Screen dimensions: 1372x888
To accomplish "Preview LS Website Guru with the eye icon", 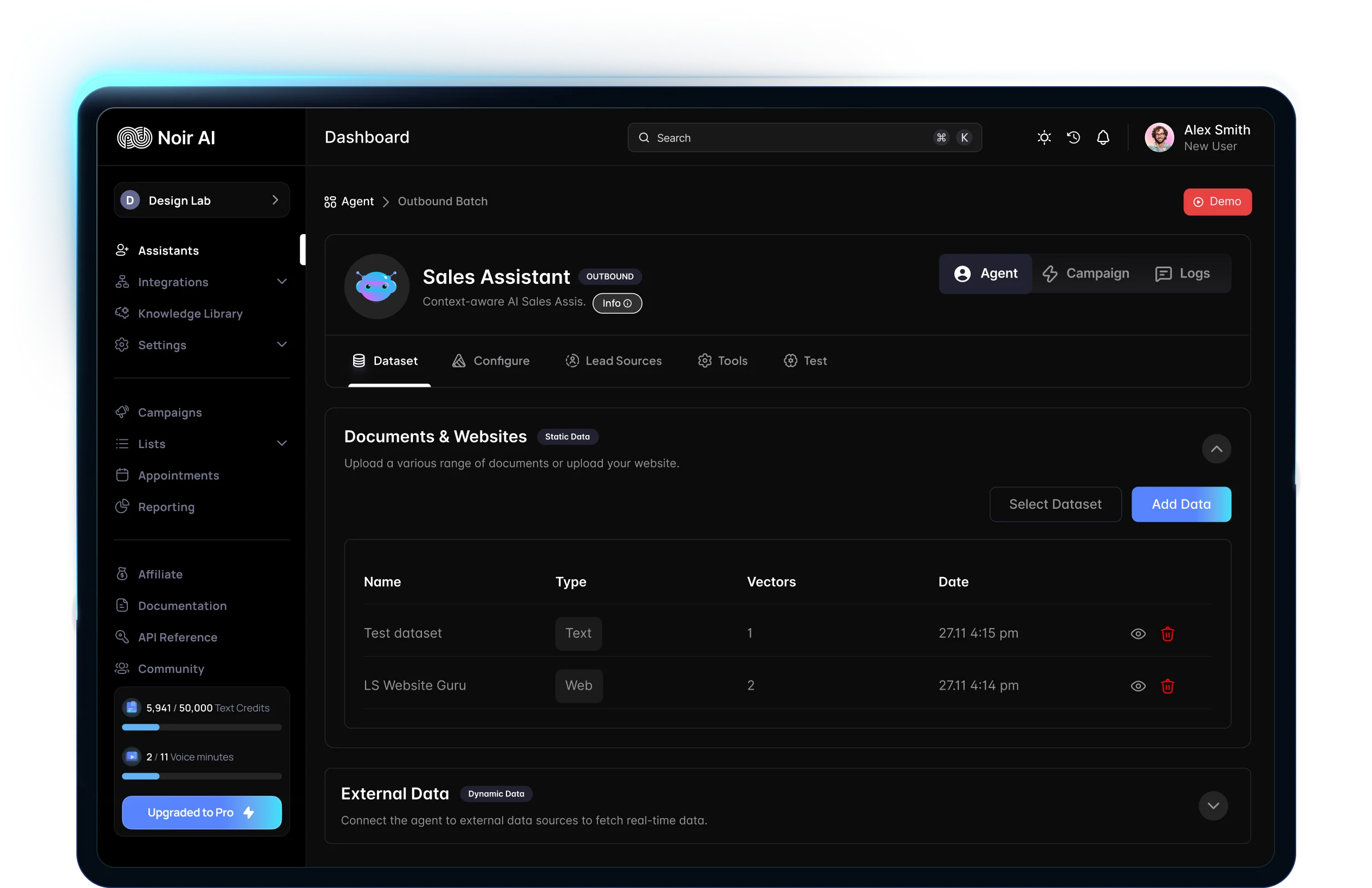I will [1137, 685].
